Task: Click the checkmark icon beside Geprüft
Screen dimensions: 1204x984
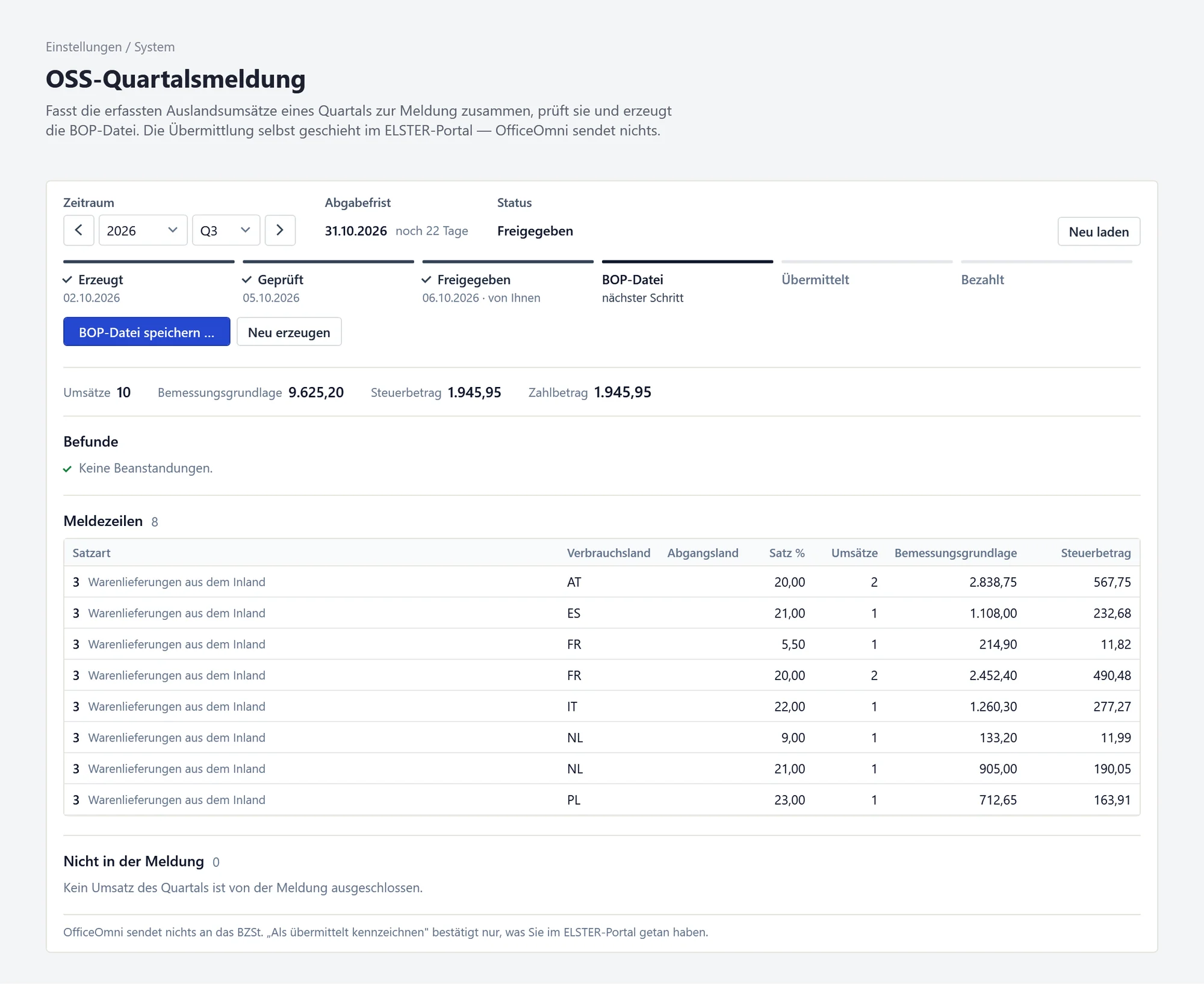Action: (247, 280)
